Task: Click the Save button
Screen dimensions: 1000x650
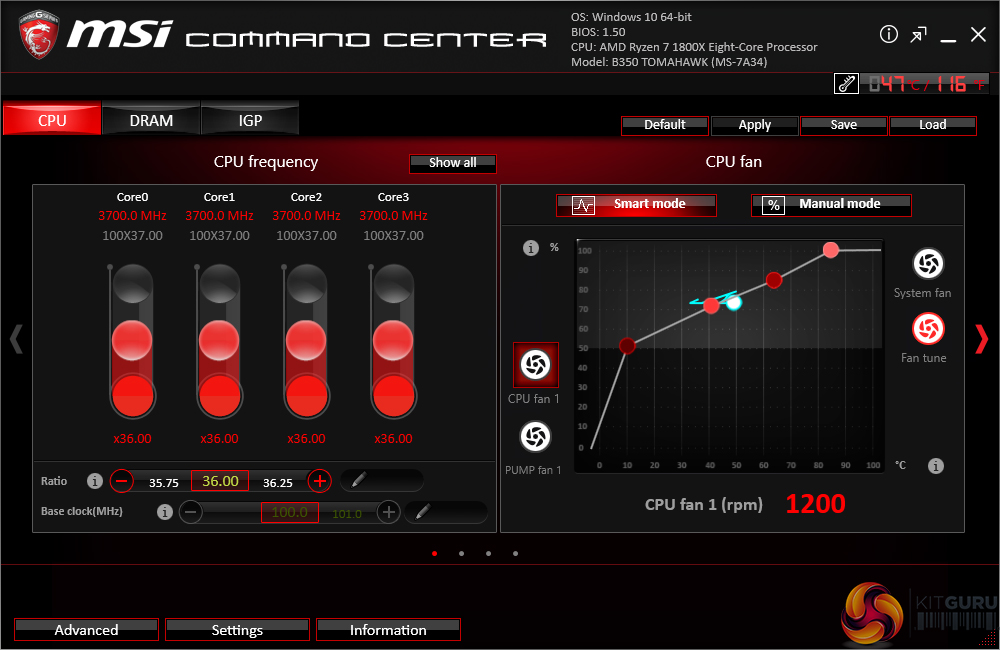Action: [x=843, y=125]
